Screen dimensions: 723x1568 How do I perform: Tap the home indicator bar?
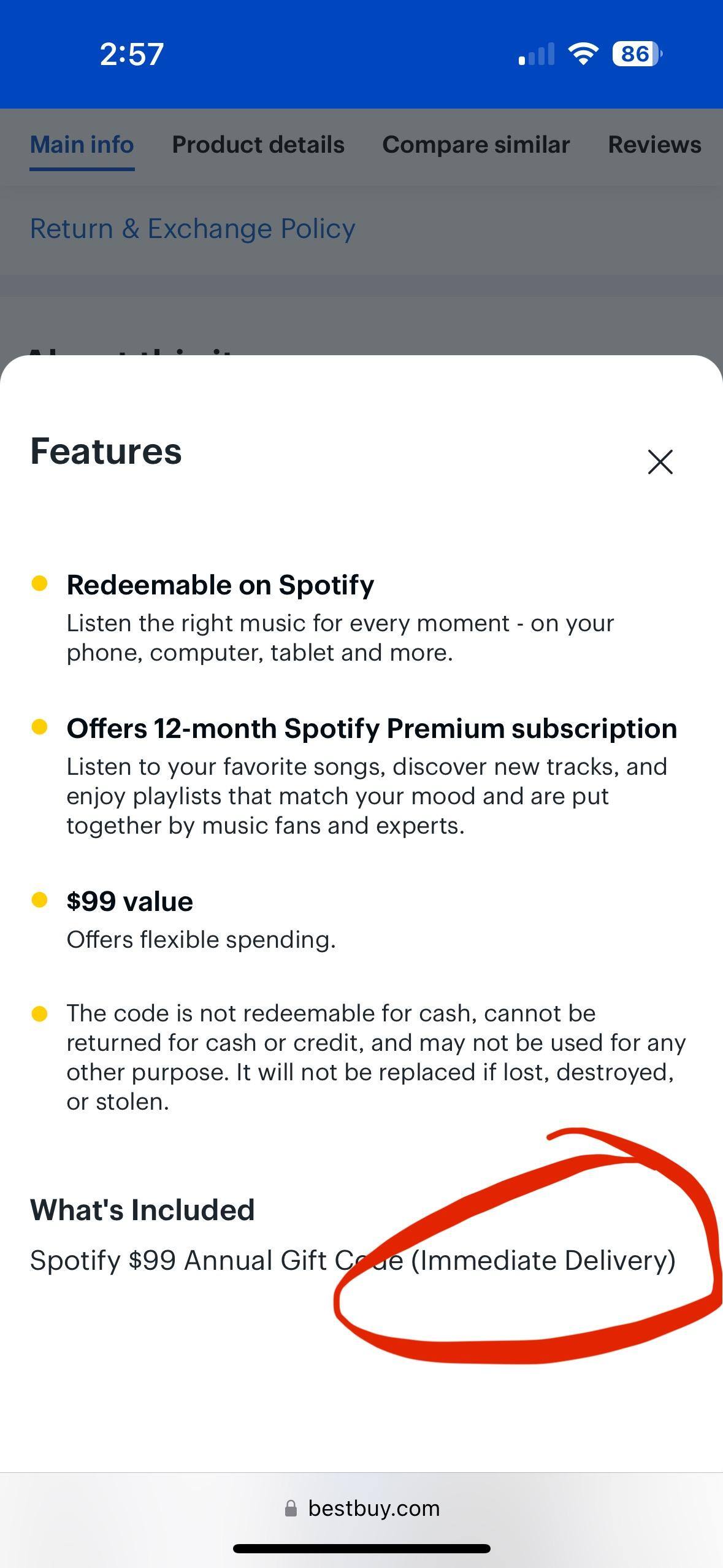pos(362,1548)
